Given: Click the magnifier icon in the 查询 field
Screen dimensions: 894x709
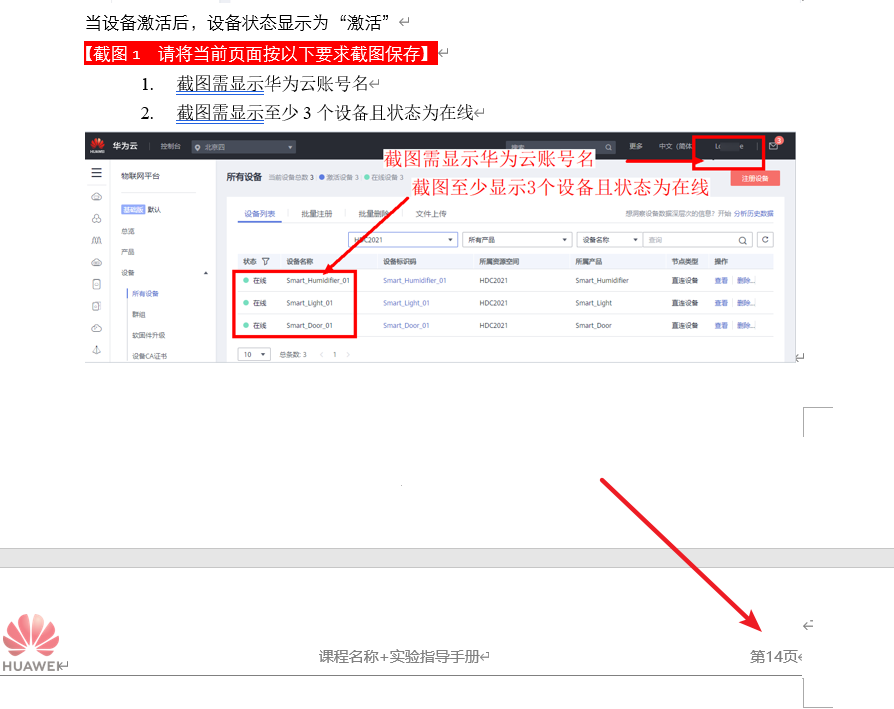Looking at the screenshot, I should pos(742,241).
